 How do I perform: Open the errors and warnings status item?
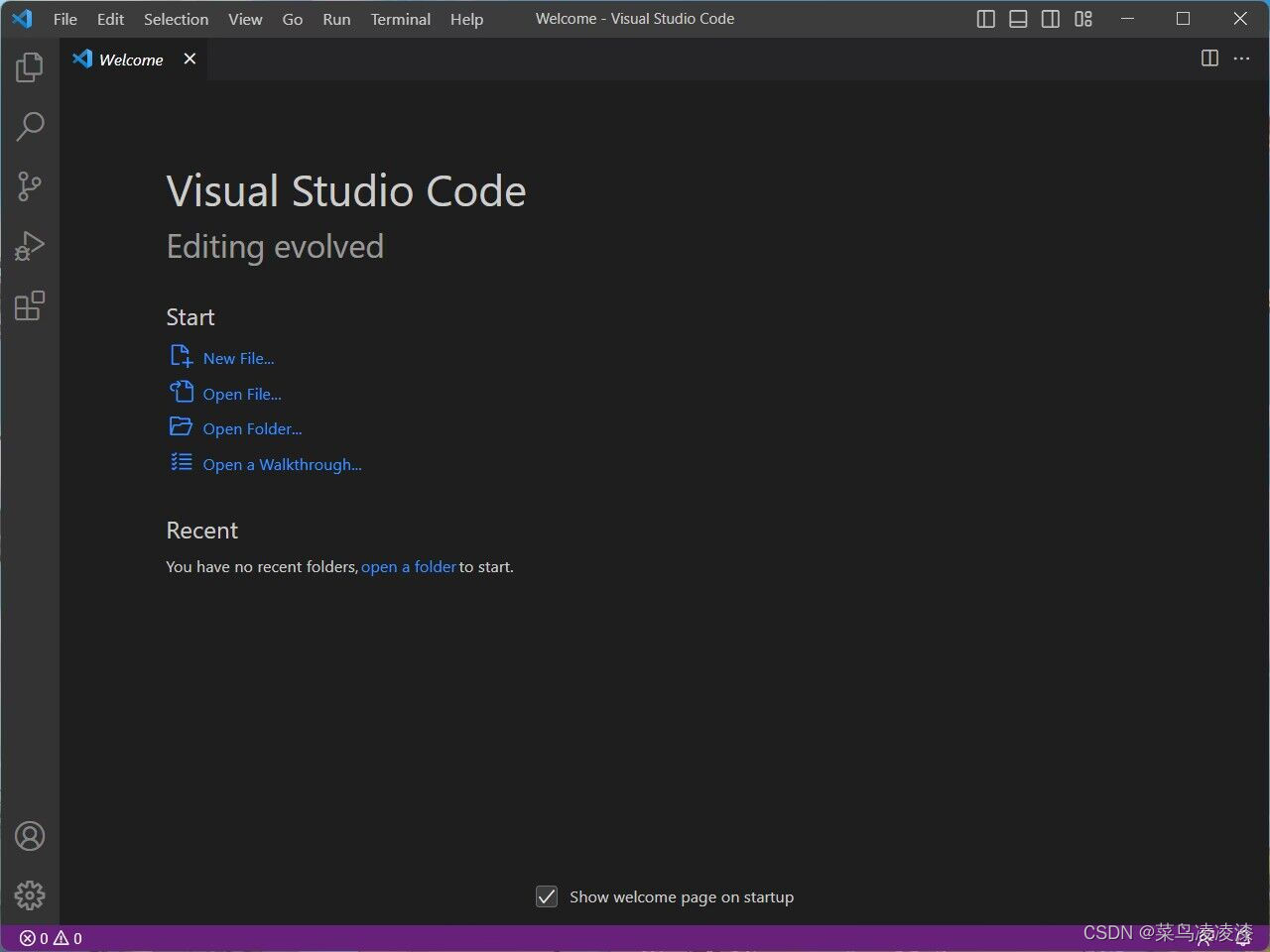click(x=51, y=938)
